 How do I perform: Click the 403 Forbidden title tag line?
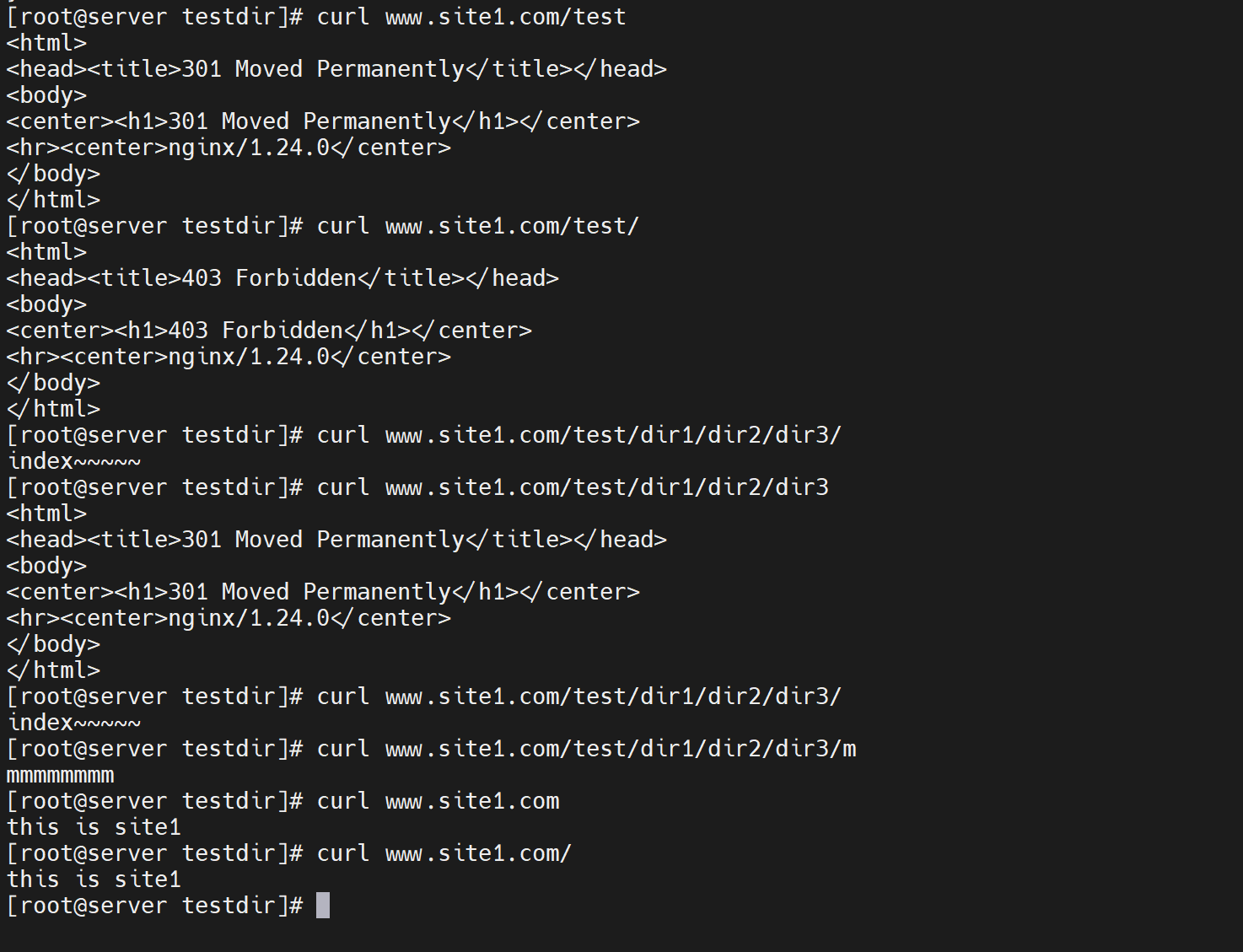tap(282, 278)
